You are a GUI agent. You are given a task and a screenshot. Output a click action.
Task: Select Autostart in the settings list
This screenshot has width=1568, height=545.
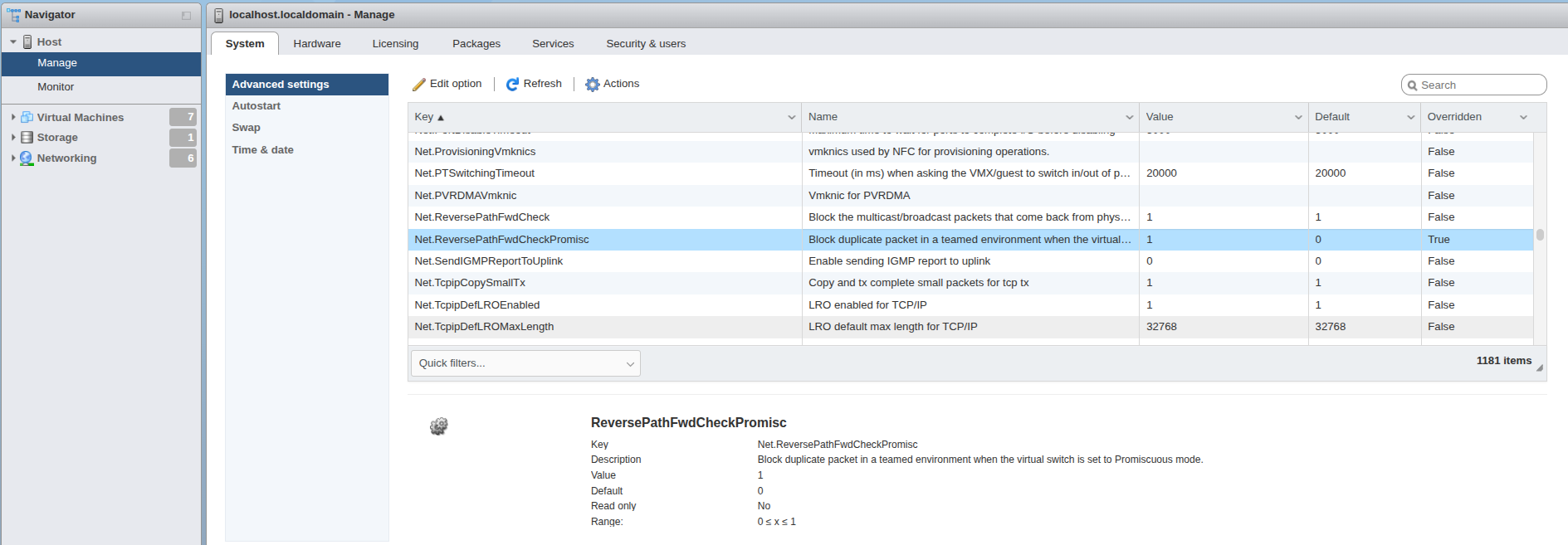pyautogui.click(x=256, y=106)
